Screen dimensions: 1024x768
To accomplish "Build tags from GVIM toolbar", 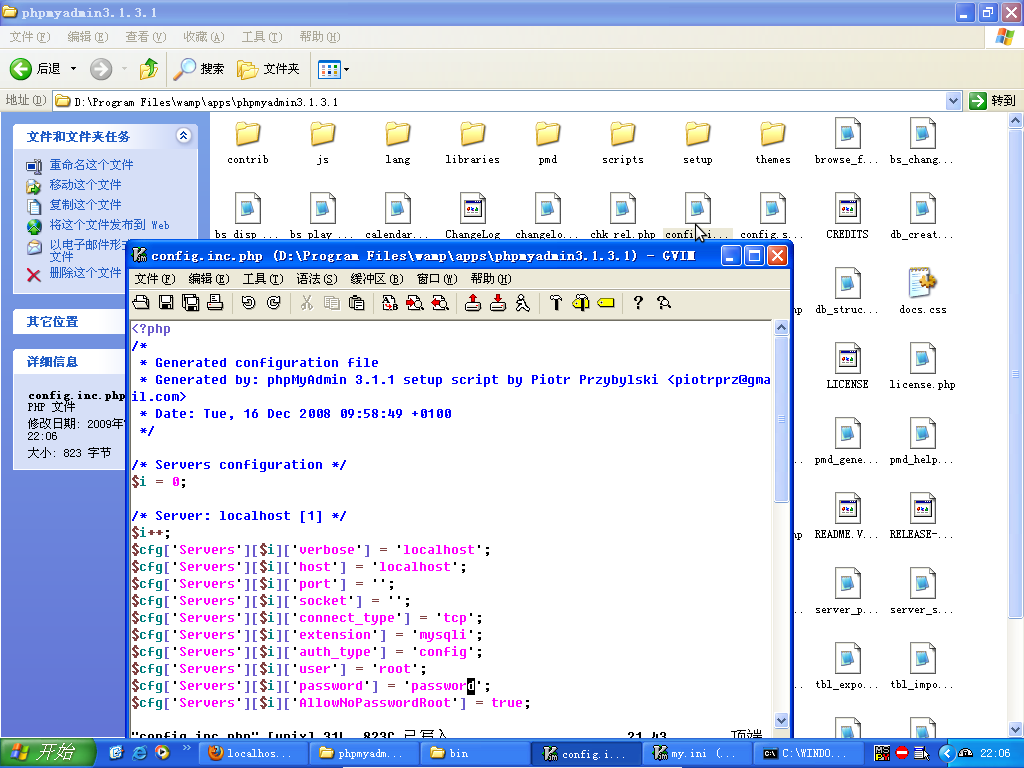I will pyautogui.click(x=581, y=302).
